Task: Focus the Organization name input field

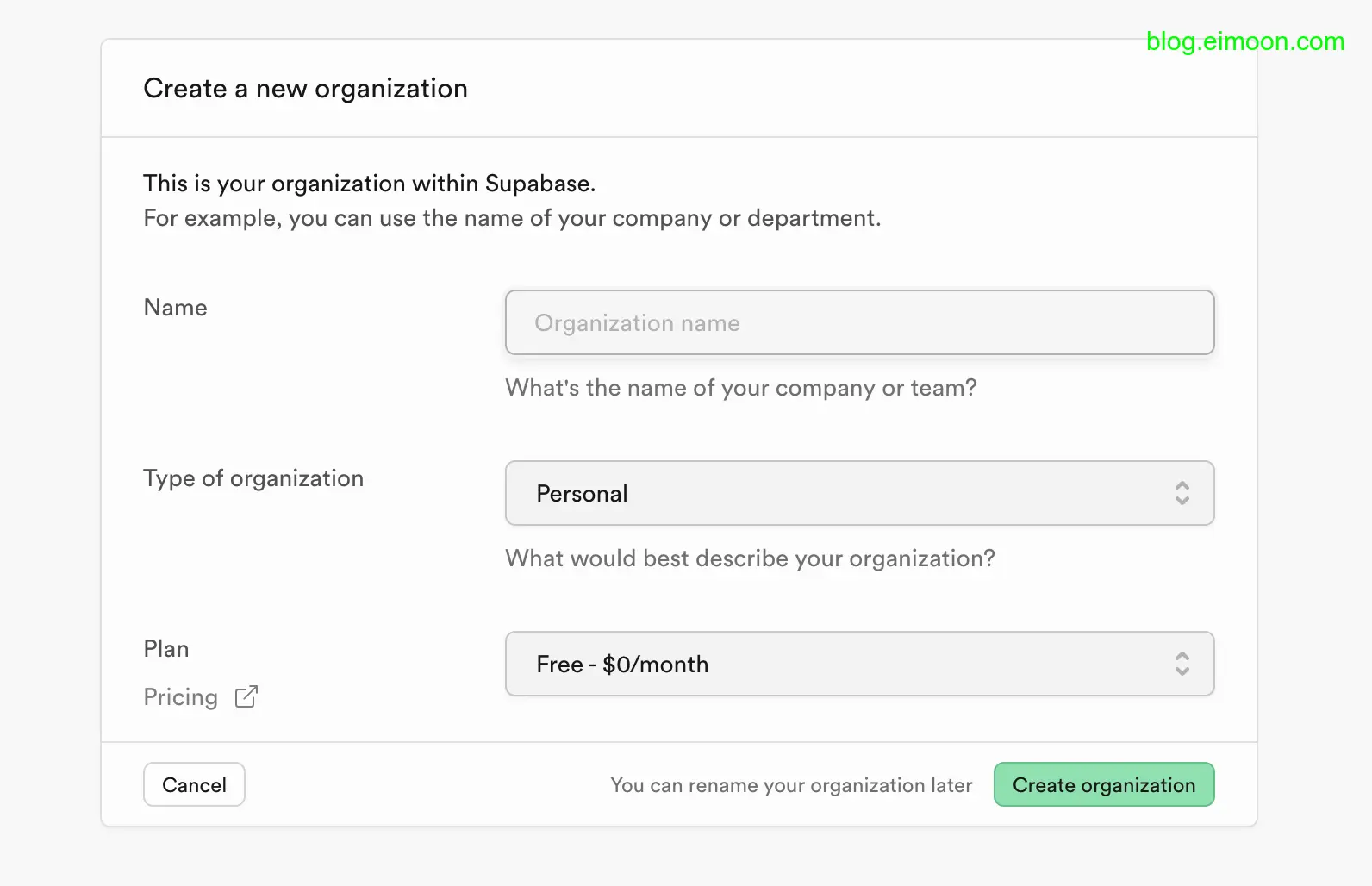Action: (x=858, y=322)
